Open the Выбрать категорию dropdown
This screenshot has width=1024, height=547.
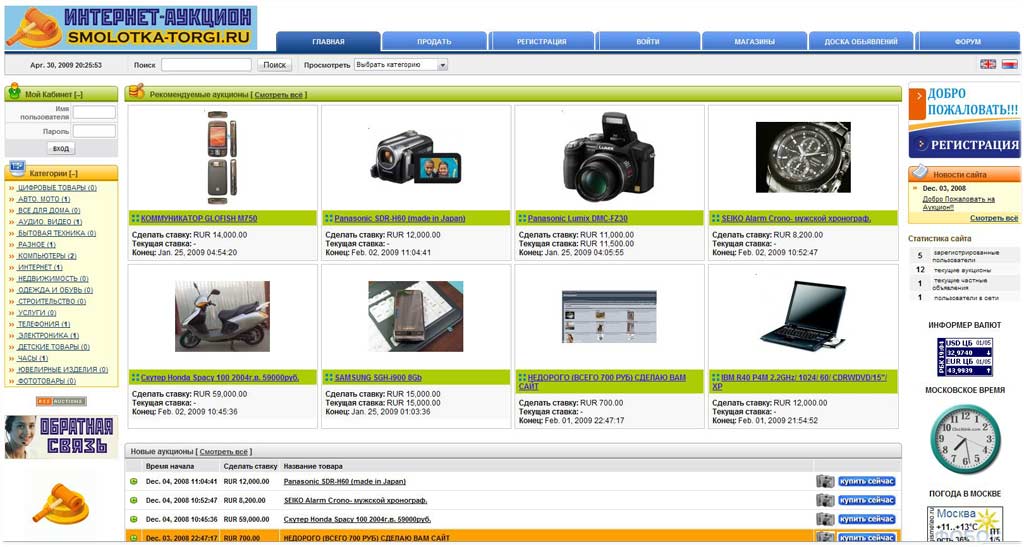pos(401,65)
